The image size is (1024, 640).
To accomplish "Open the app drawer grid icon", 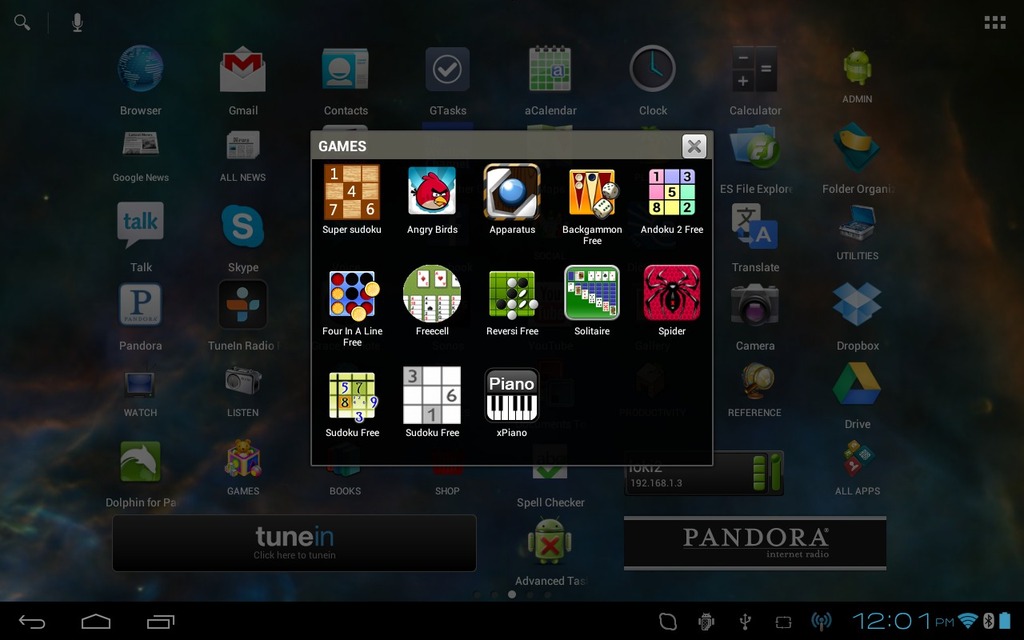I will coord(995,23).
